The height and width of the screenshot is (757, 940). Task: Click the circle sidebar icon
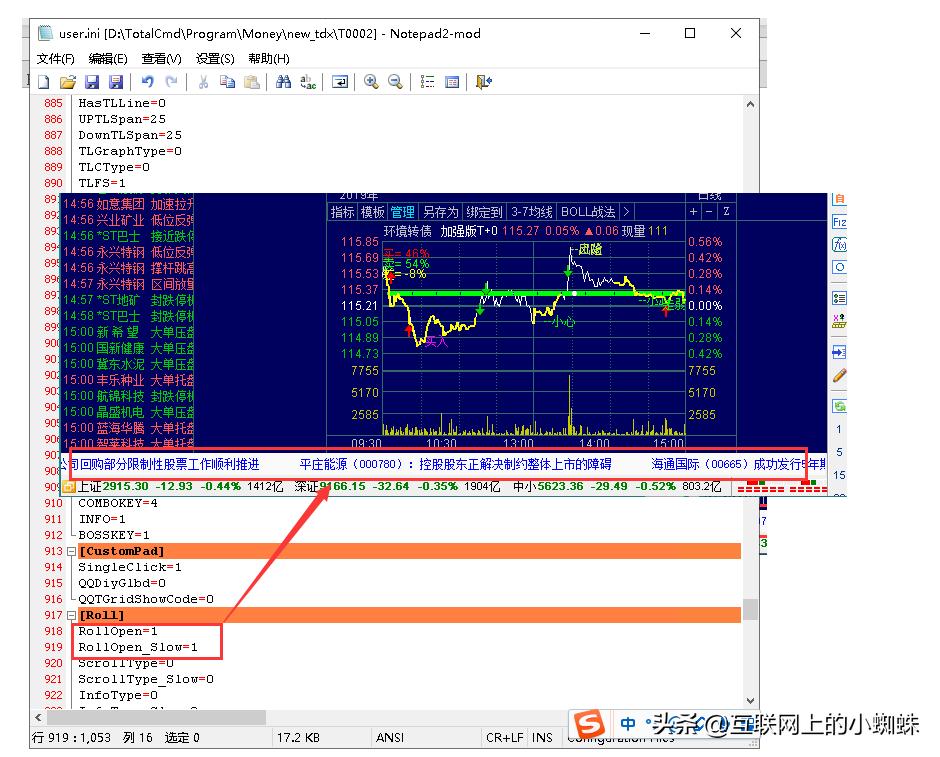point(839,267)
